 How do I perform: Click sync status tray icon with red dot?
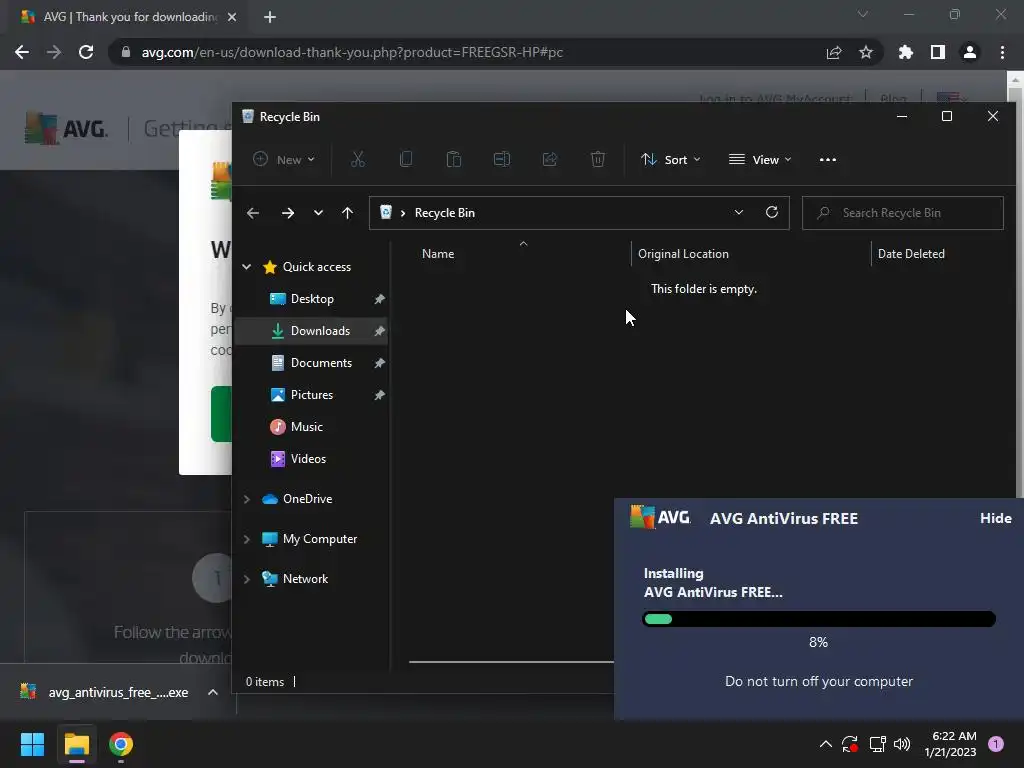(850, 744)
